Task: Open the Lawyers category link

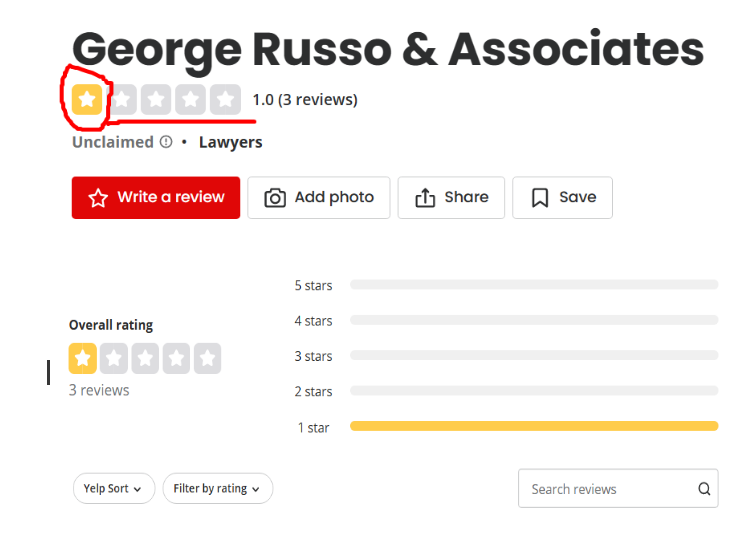Action: [230, 142]
